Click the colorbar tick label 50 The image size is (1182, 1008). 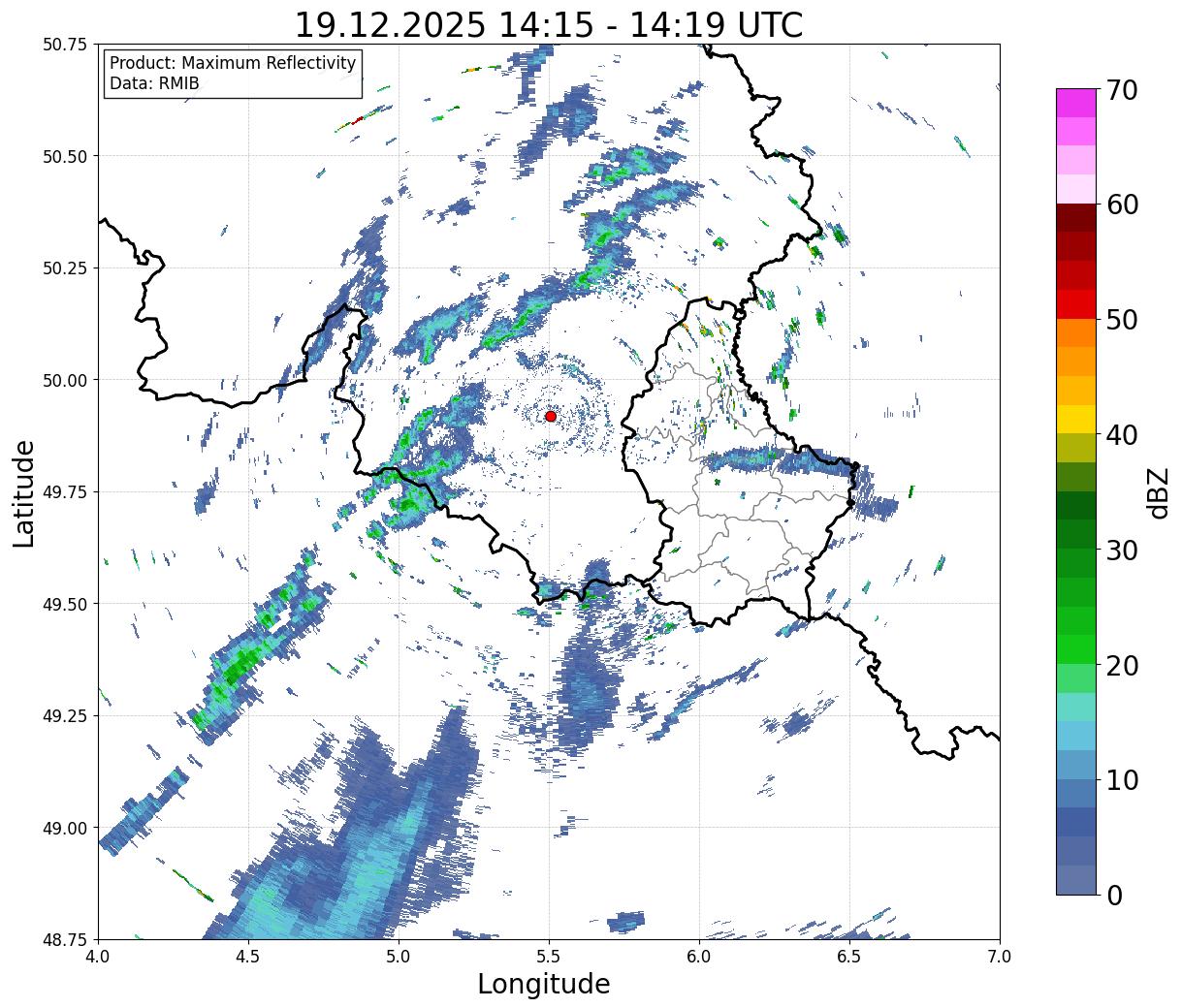click(1122, 320)
